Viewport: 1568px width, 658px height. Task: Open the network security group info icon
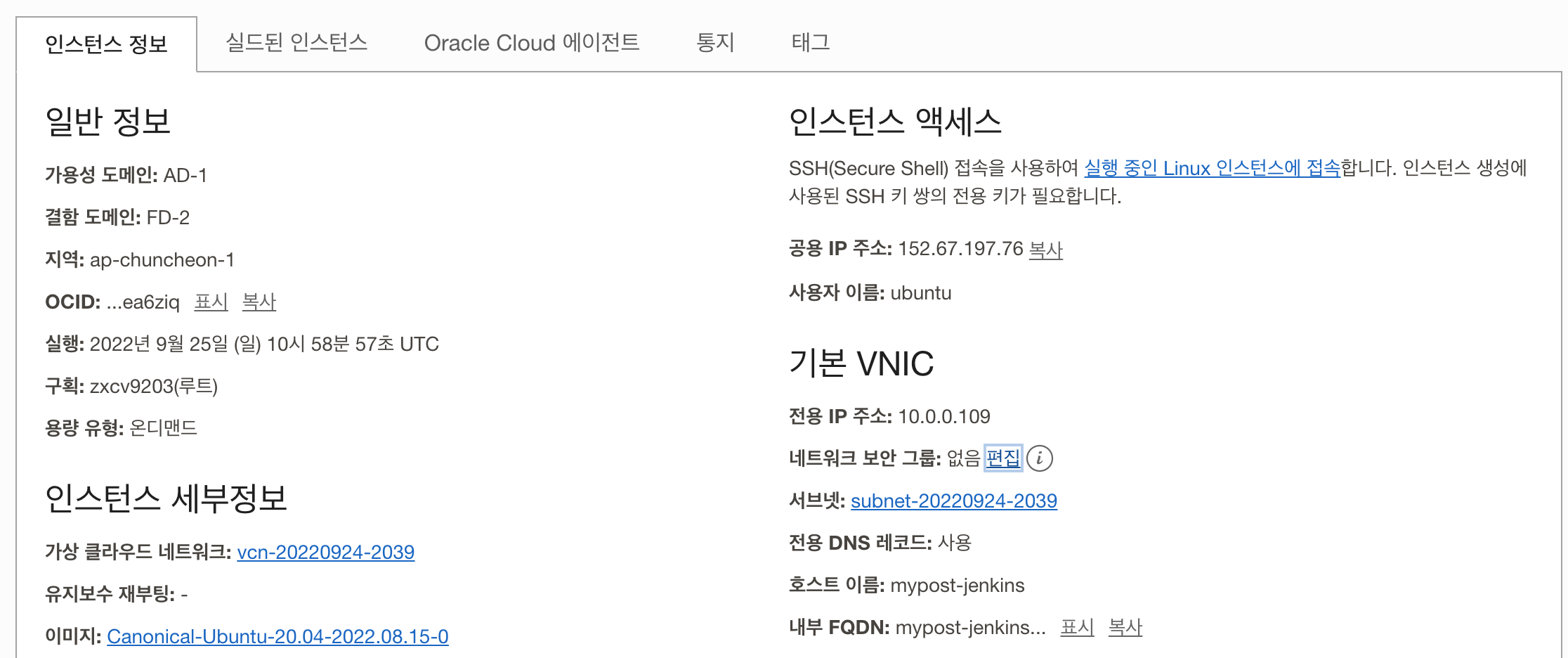(1040, 458)
